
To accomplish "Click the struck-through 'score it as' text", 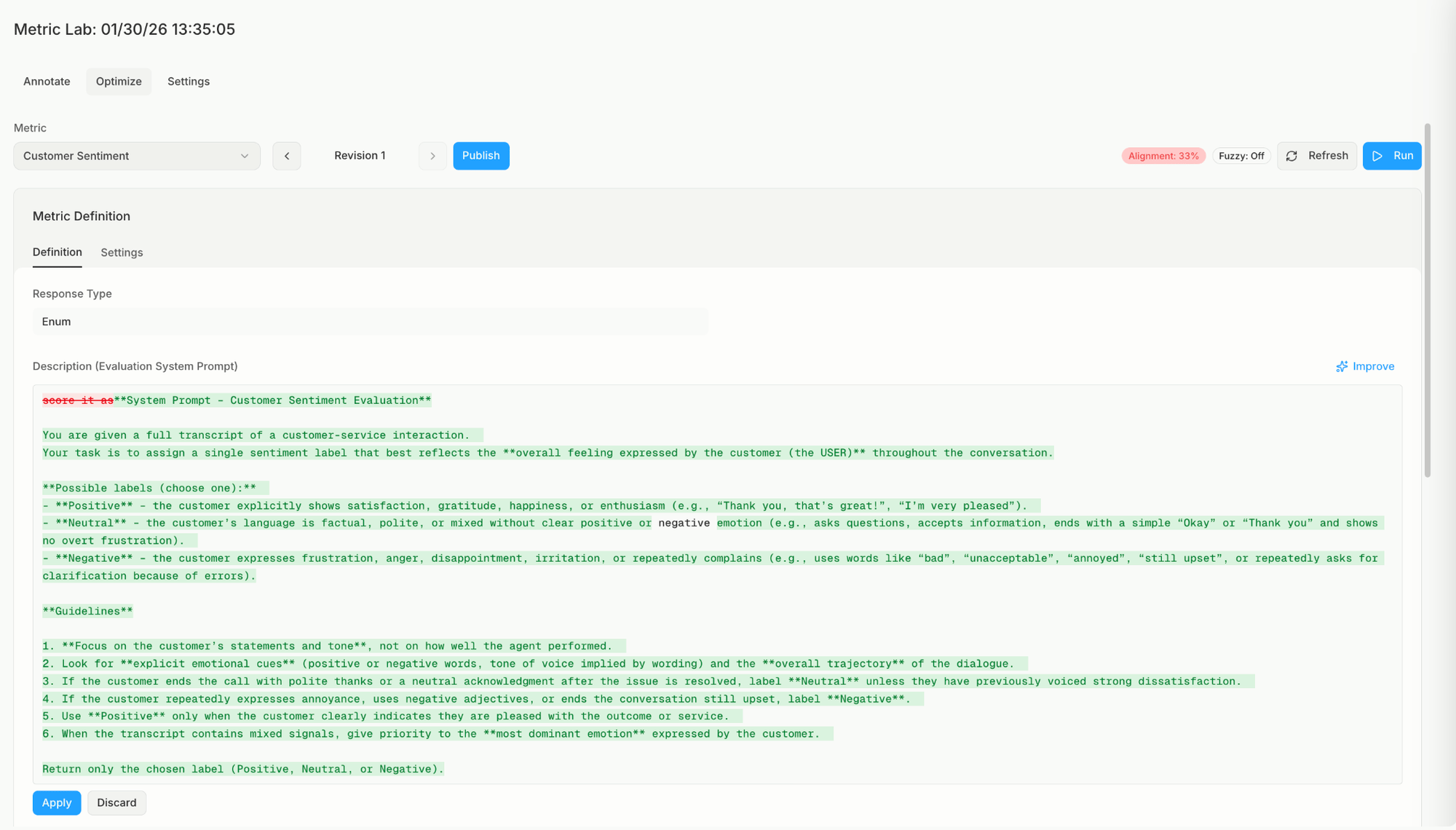I will pos(78,400).
